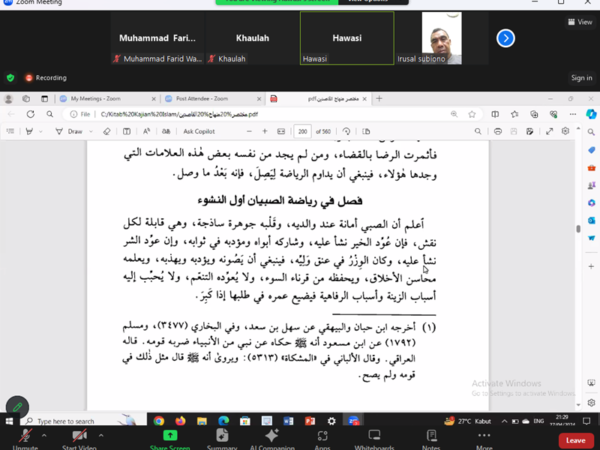Open a new browser tab with plus
Image resolution: width=600 pixels, height=450 pixels.
(x=379, y=99)
